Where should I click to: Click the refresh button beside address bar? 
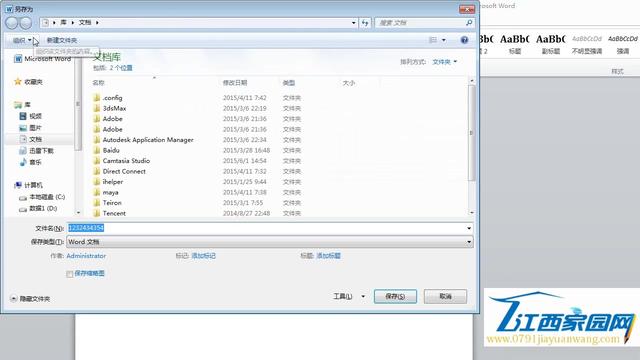click(365, 23)
